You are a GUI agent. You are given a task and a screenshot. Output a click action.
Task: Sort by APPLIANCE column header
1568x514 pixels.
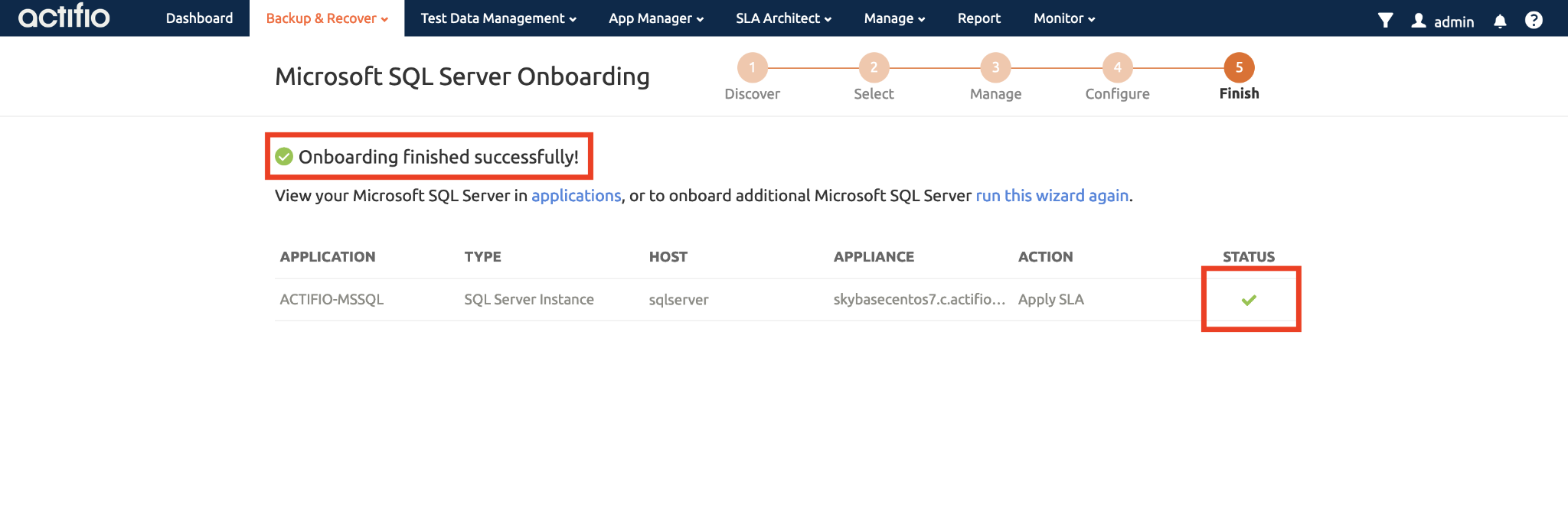[x=874, y=257]
